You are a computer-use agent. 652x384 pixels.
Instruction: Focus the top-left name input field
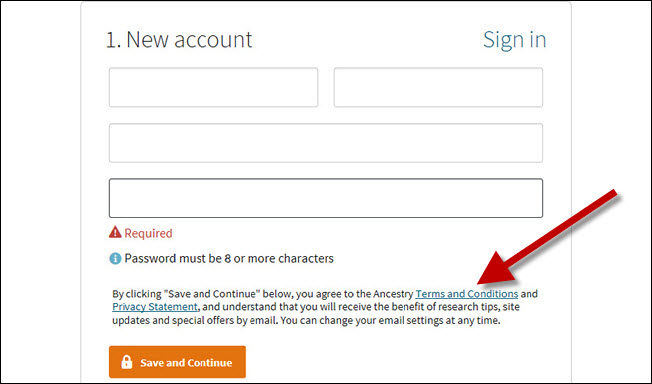(213, 87)
